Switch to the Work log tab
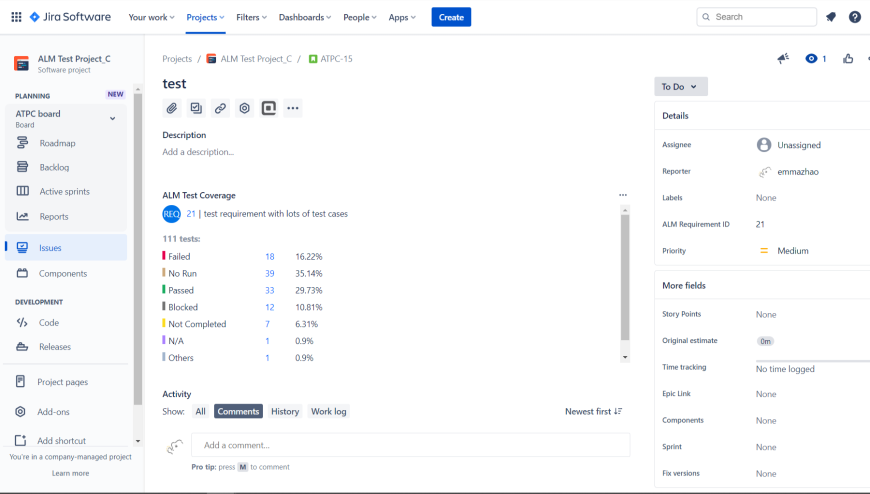This screenshot has width=870, height=494. [328, 411]
